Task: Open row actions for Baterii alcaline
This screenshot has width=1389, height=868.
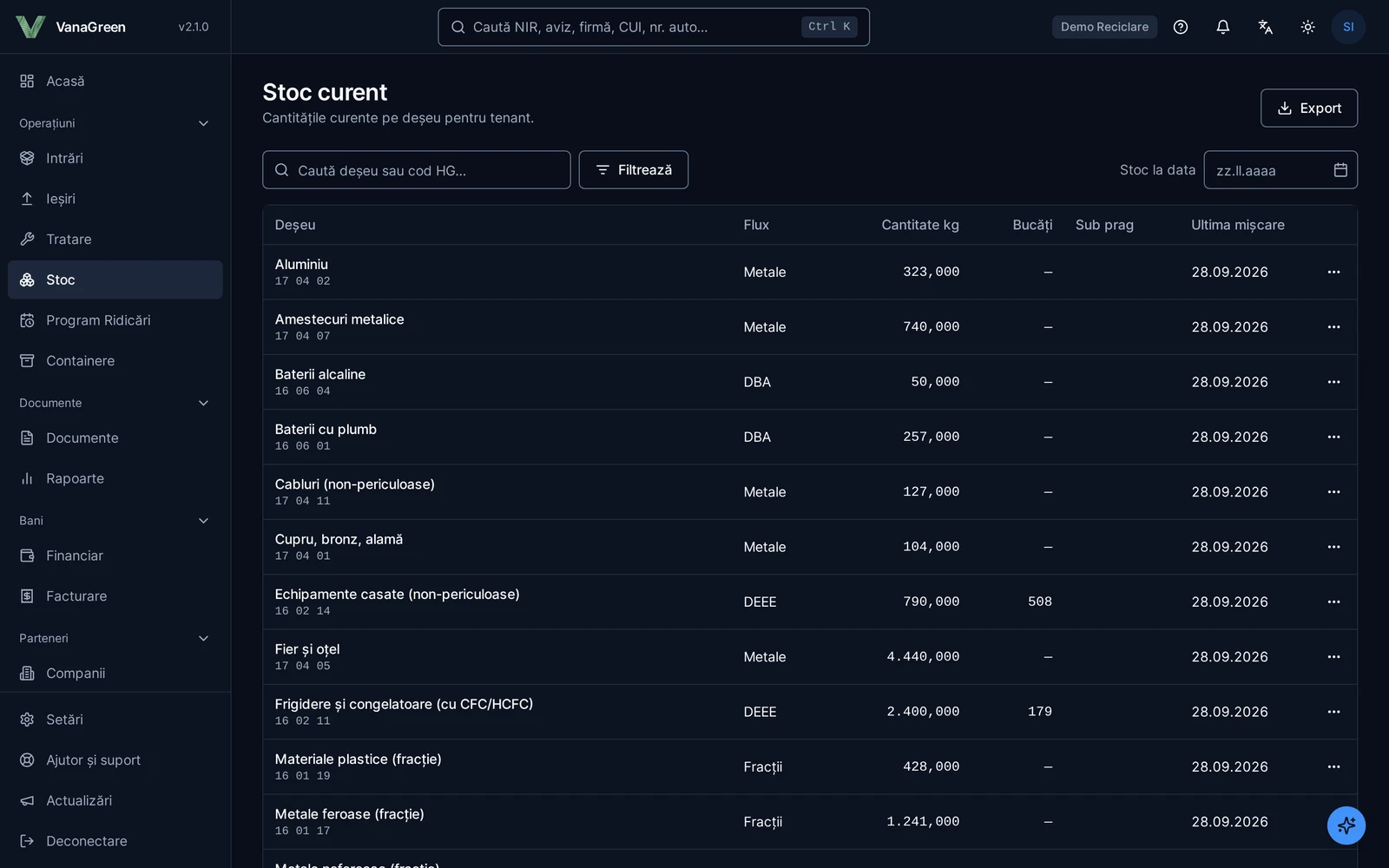Action: 1333,382
